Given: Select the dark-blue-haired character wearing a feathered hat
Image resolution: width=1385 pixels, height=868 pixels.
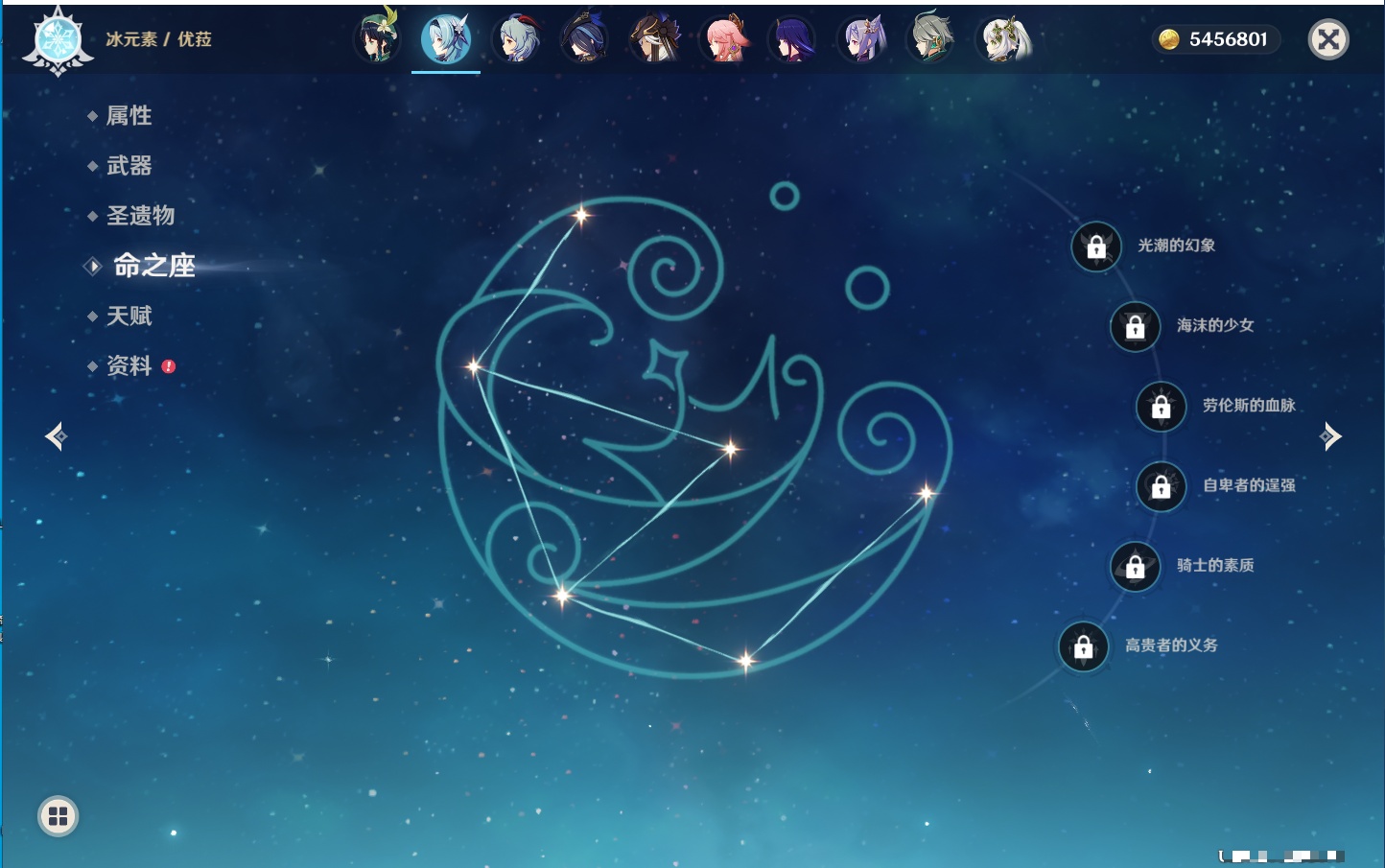Looking at the screenshot, I should point(585,38).
